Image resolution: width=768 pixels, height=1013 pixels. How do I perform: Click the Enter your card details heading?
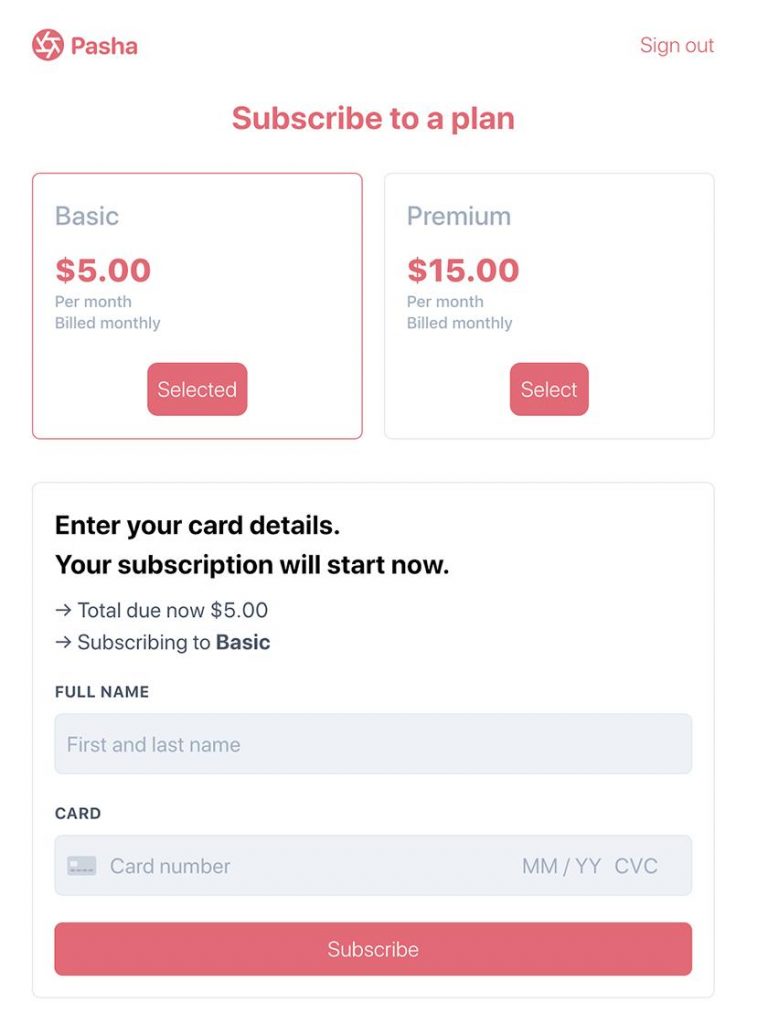(x=198, y=525)
